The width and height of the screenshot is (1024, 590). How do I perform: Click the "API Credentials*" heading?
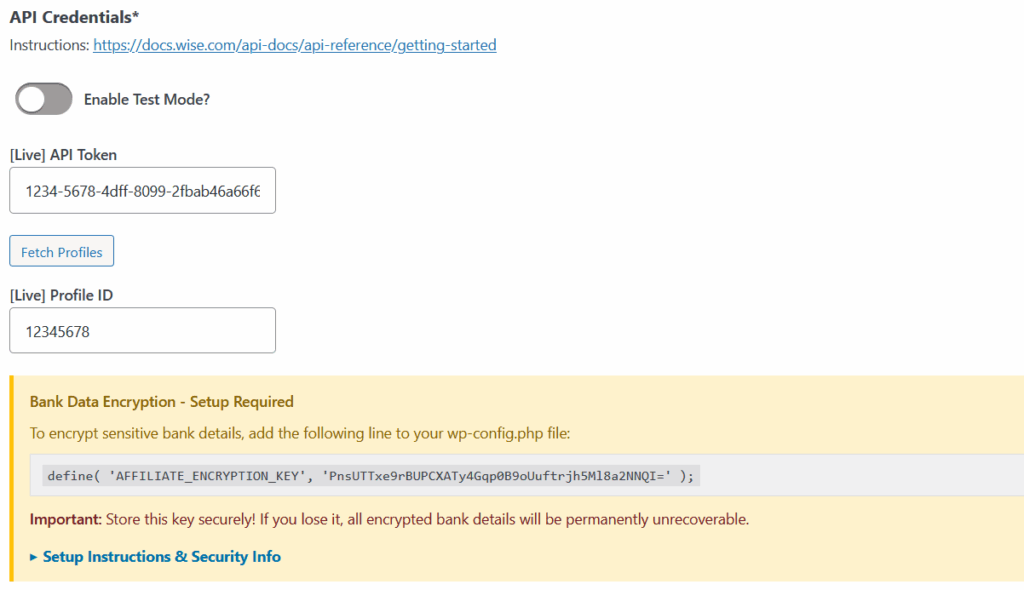coord(74,17)
